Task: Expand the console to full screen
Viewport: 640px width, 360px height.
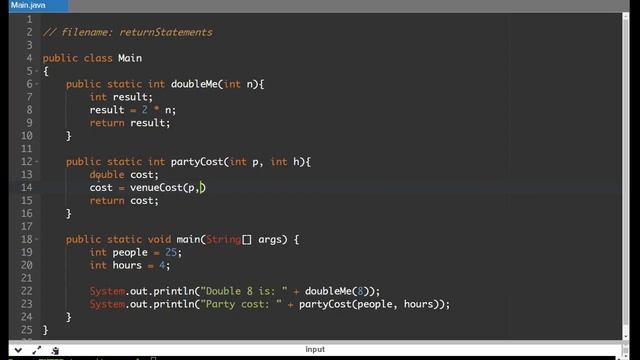Action: (37, 350)
